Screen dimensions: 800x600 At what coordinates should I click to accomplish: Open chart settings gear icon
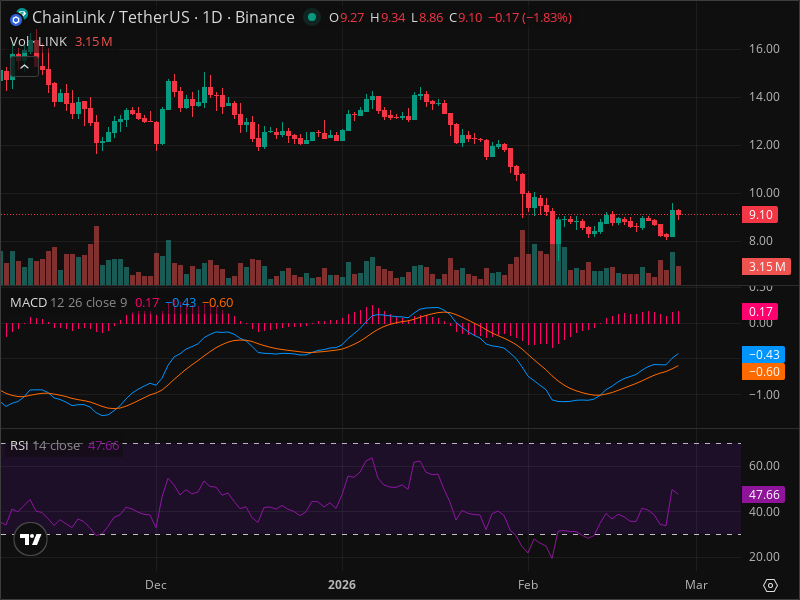[770, 585]
